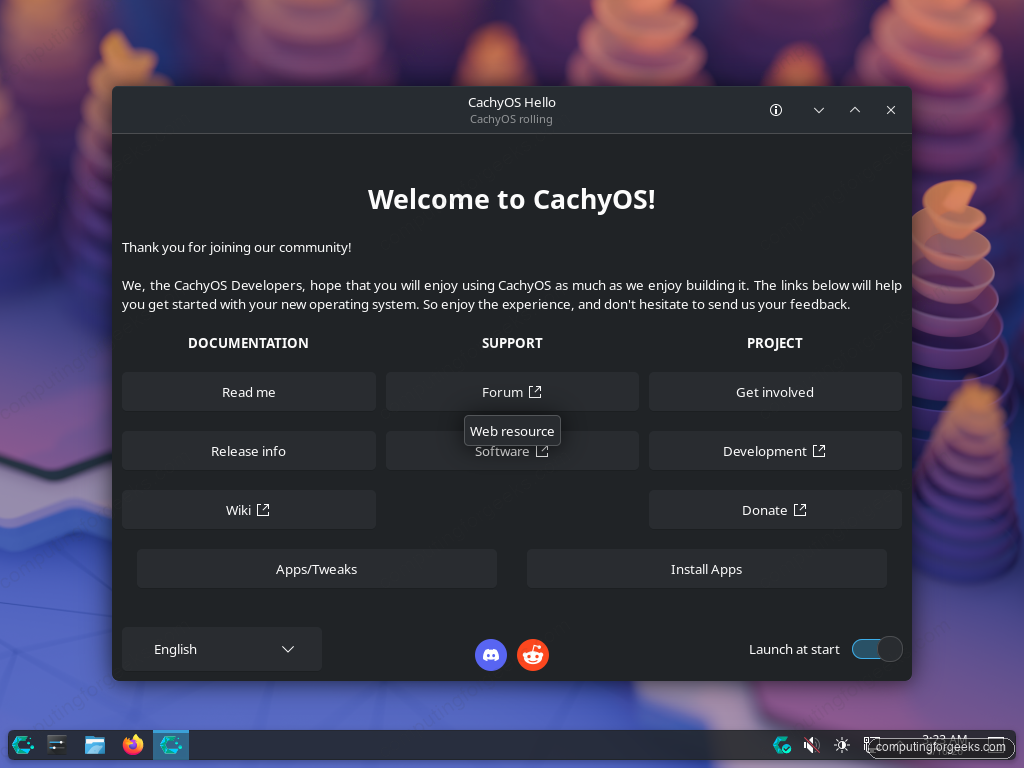Open the Discord community icon
The height and width of the screenshot is (768, 1024).
click(x=490, y=654)
